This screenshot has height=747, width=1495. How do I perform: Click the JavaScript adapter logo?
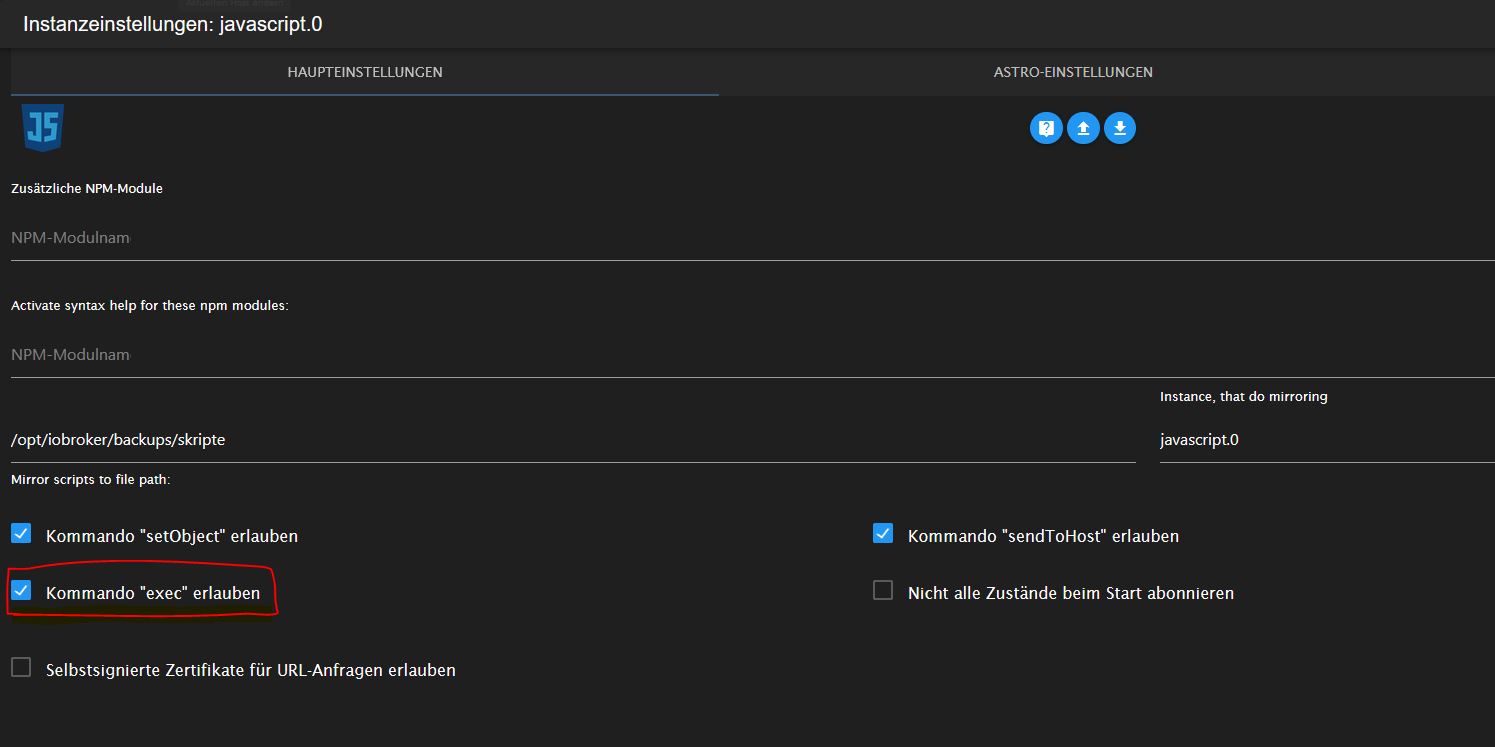(43, 127)
